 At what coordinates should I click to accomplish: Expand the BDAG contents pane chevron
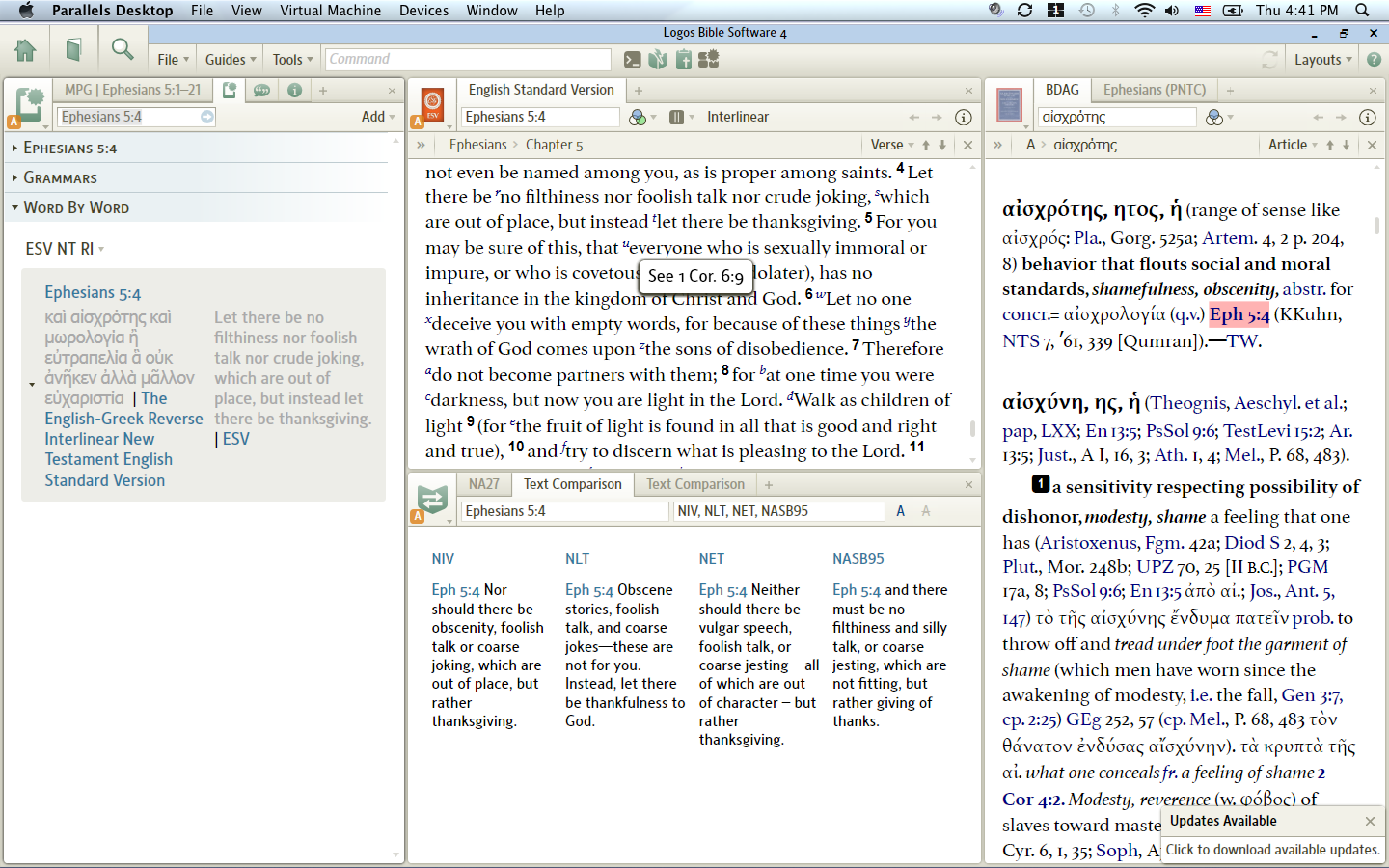tap(997, 145)
